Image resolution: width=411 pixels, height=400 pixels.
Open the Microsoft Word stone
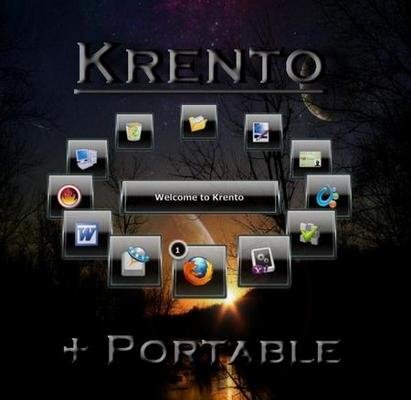[x=87, y=234]
